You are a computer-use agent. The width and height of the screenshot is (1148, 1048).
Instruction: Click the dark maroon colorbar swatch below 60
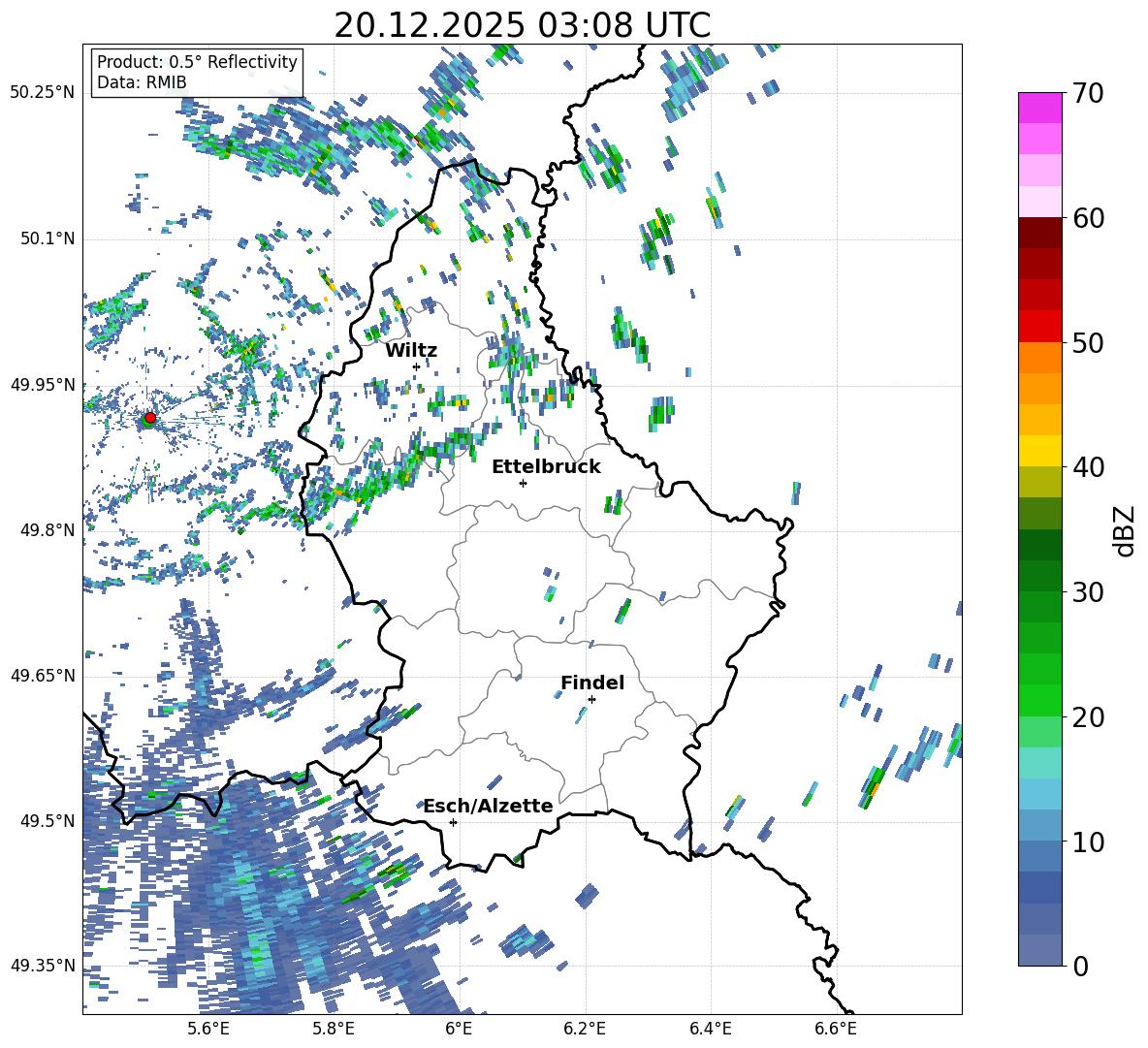[1039, 232]
